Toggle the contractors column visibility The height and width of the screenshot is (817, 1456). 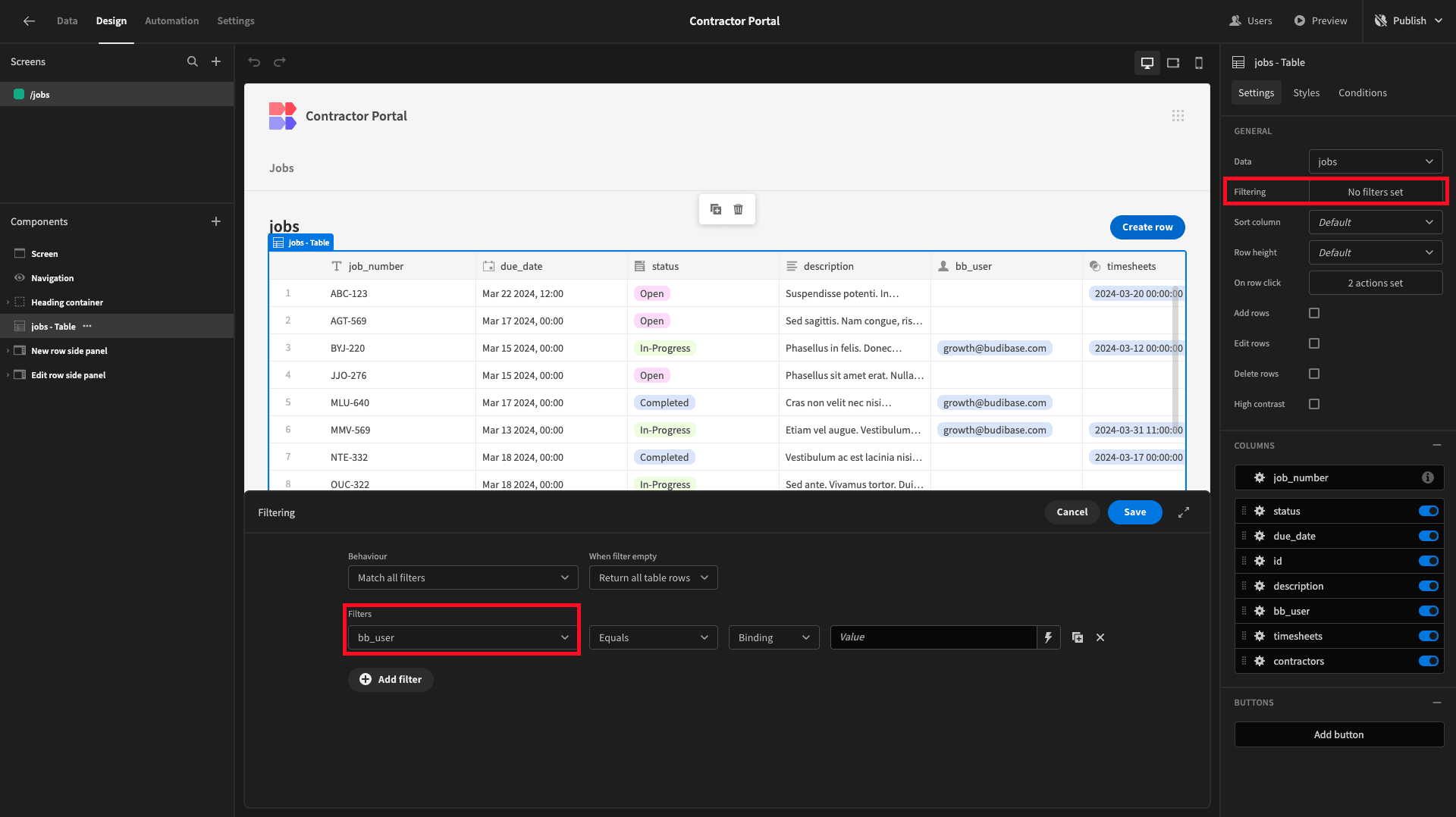(x=1429, y=661)
